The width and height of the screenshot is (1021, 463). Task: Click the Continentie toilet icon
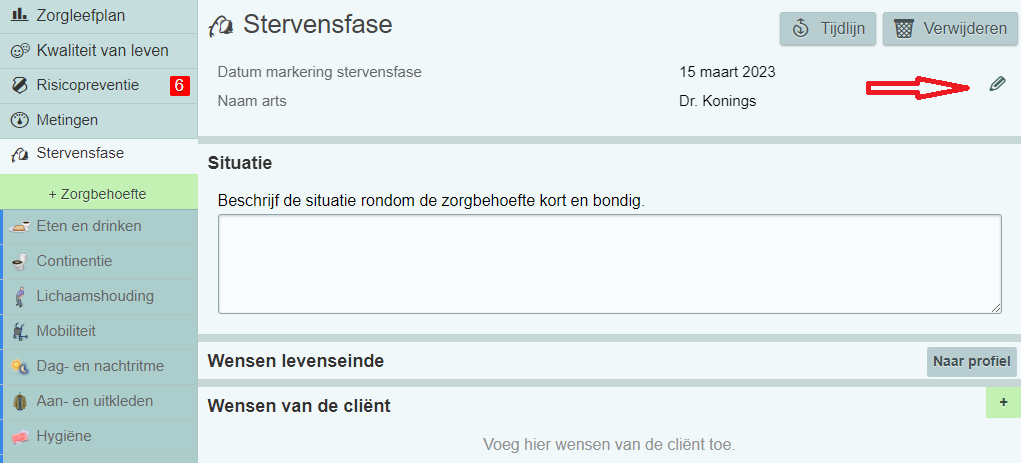(19, 262)
